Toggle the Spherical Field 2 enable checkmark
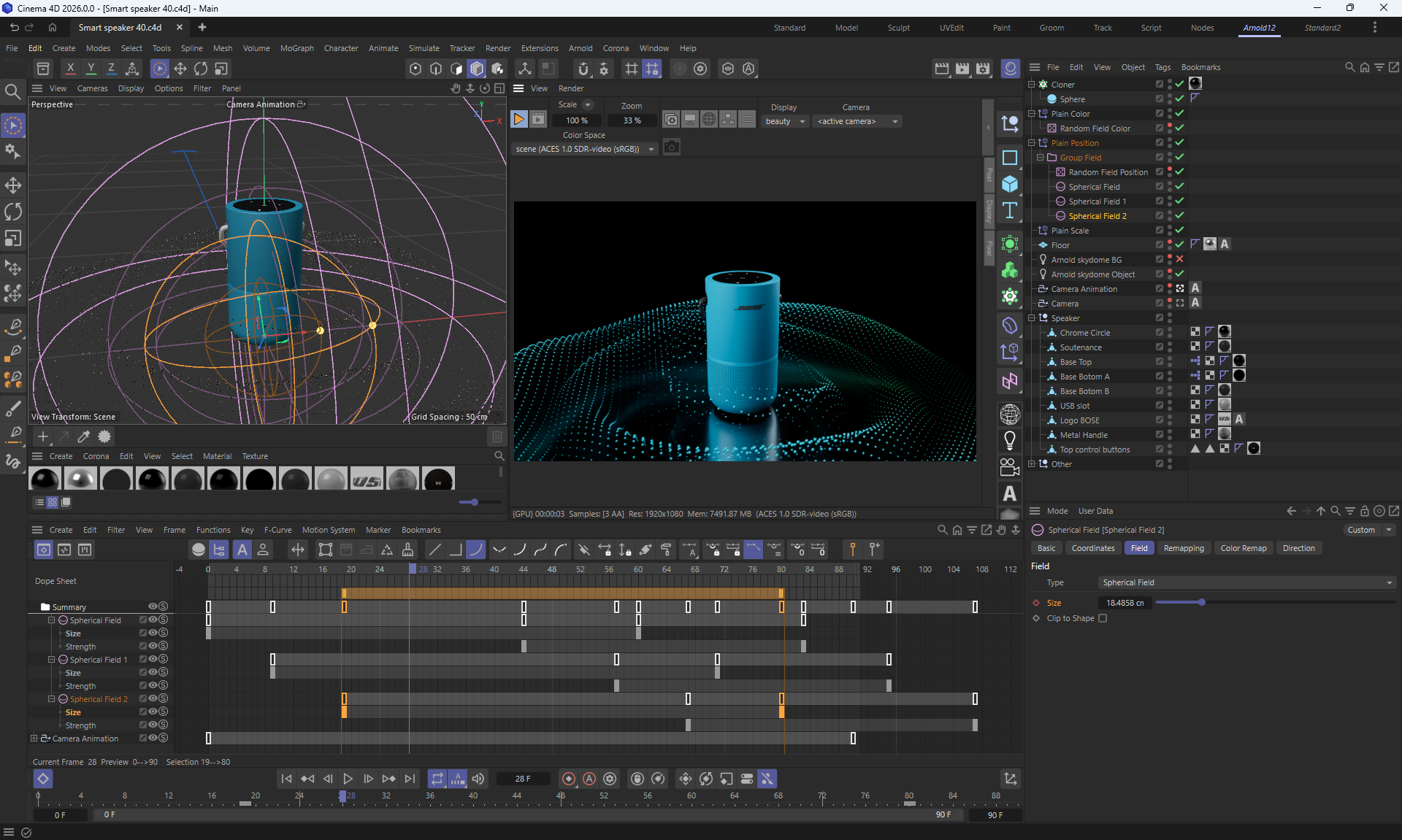This screenshot has height=840, width=1402. coord(1179,215)
